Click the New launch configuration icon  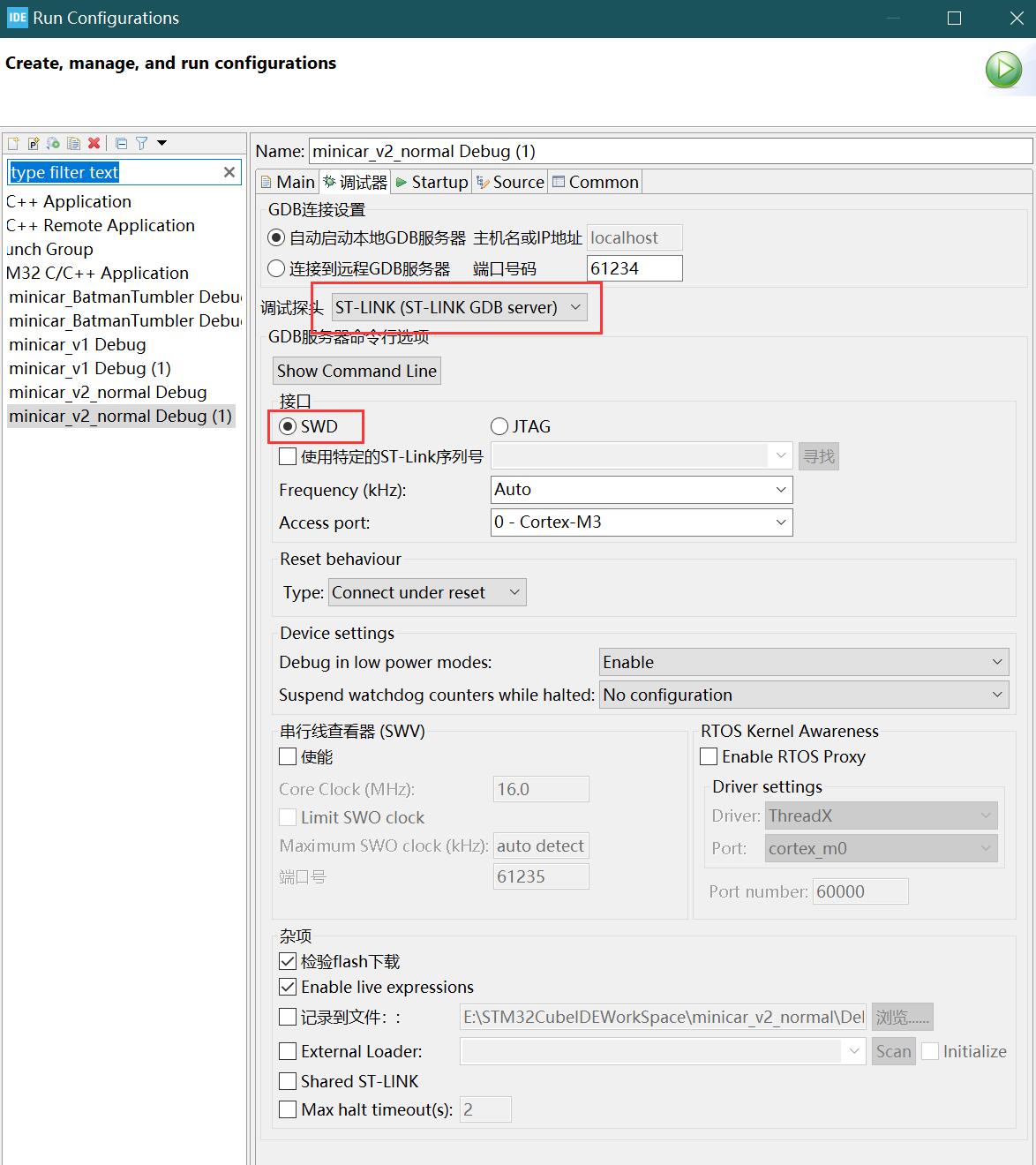pyautogui.click(x=13, y=143)
